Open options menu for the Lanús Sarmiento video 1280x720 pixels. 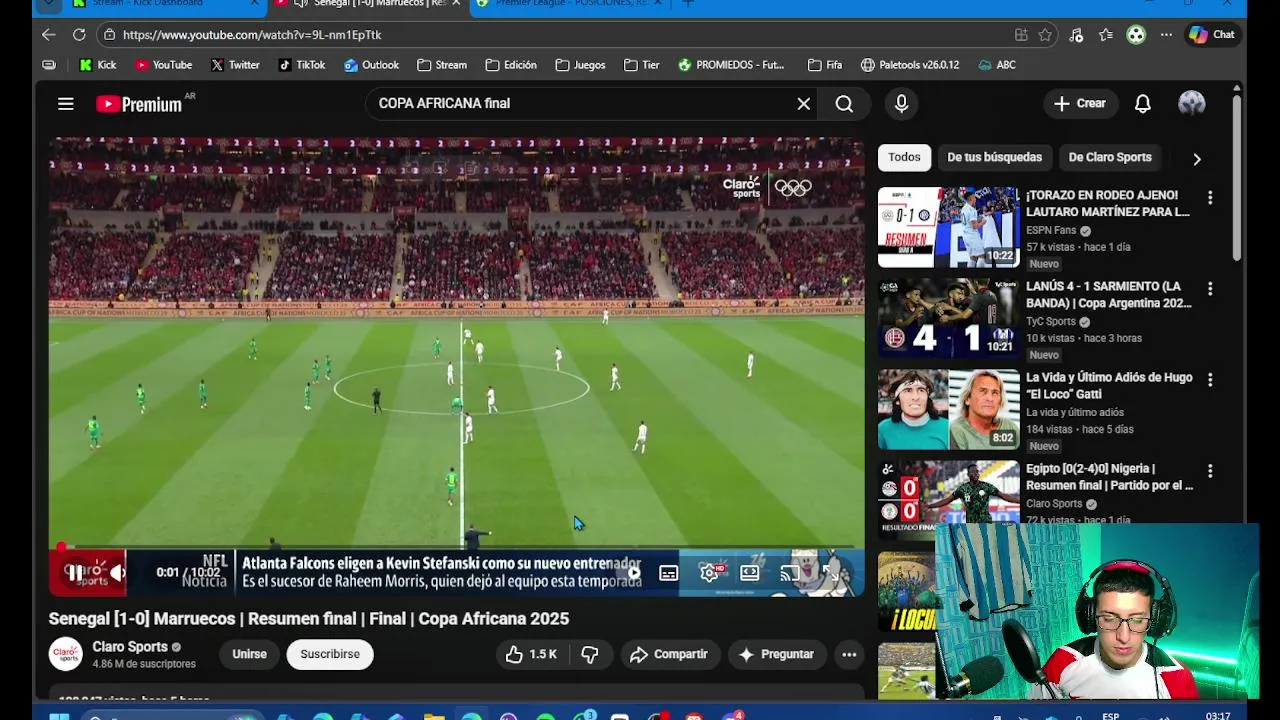point(1210,289)
